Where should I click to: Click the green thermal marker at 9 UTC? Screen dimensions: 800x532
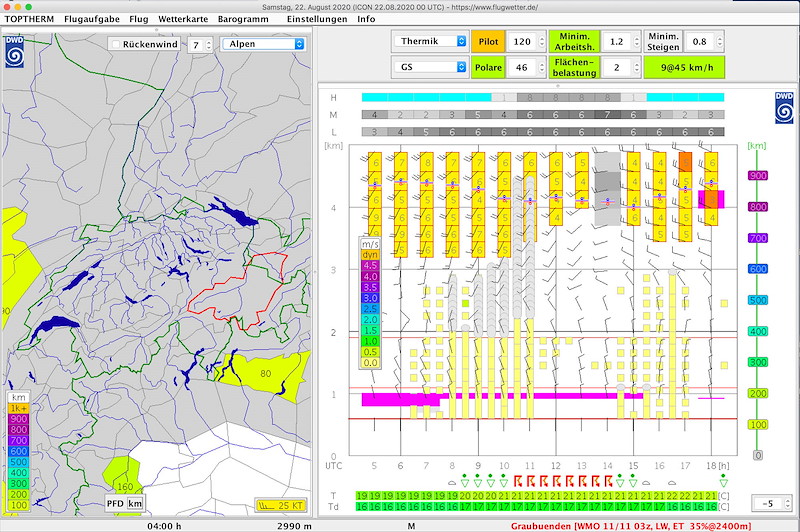[x=477, y=479]
